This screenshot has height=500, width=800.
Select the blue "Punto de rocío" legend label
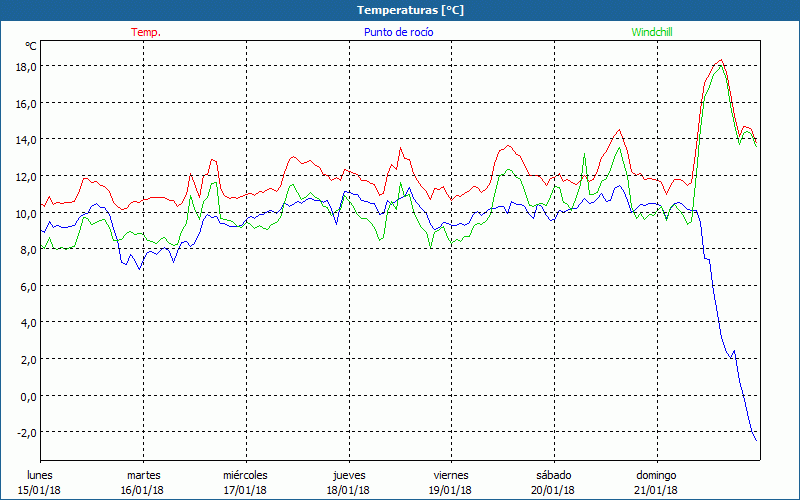pos(397,32)
